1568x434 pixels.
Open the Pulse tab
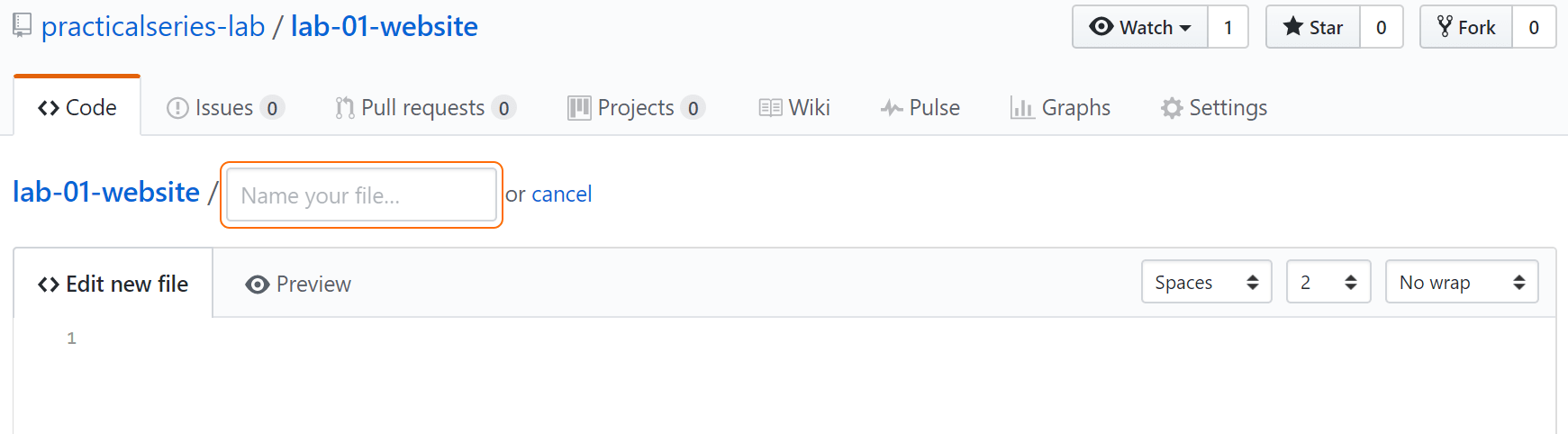click(x=920, y=108)
